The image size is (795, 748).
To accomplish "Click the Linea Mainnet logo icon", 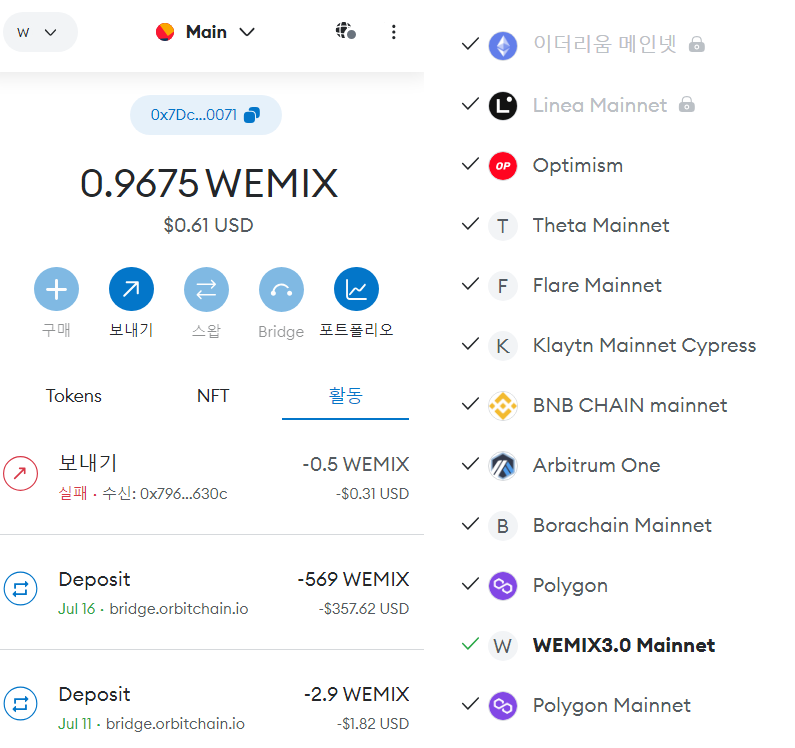I will coord(502,106).
